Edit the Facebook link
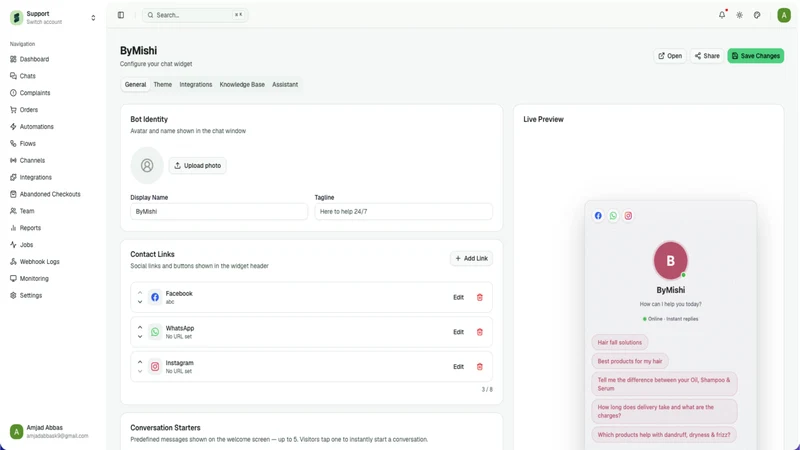 [x=458, y=297]
